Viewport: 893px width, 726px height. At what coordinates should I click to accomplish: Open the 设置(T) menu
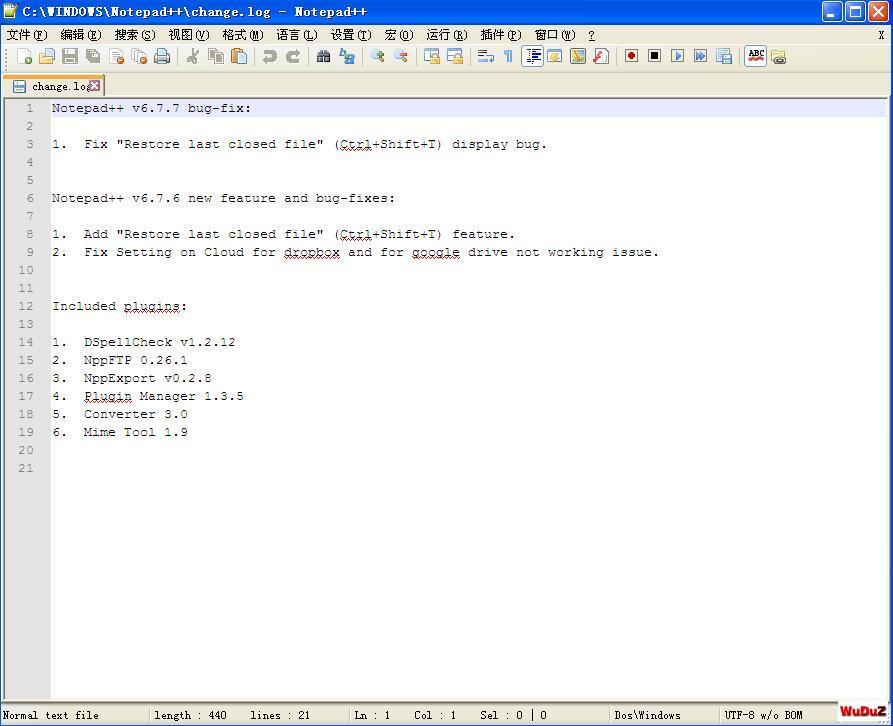(351, 35)
